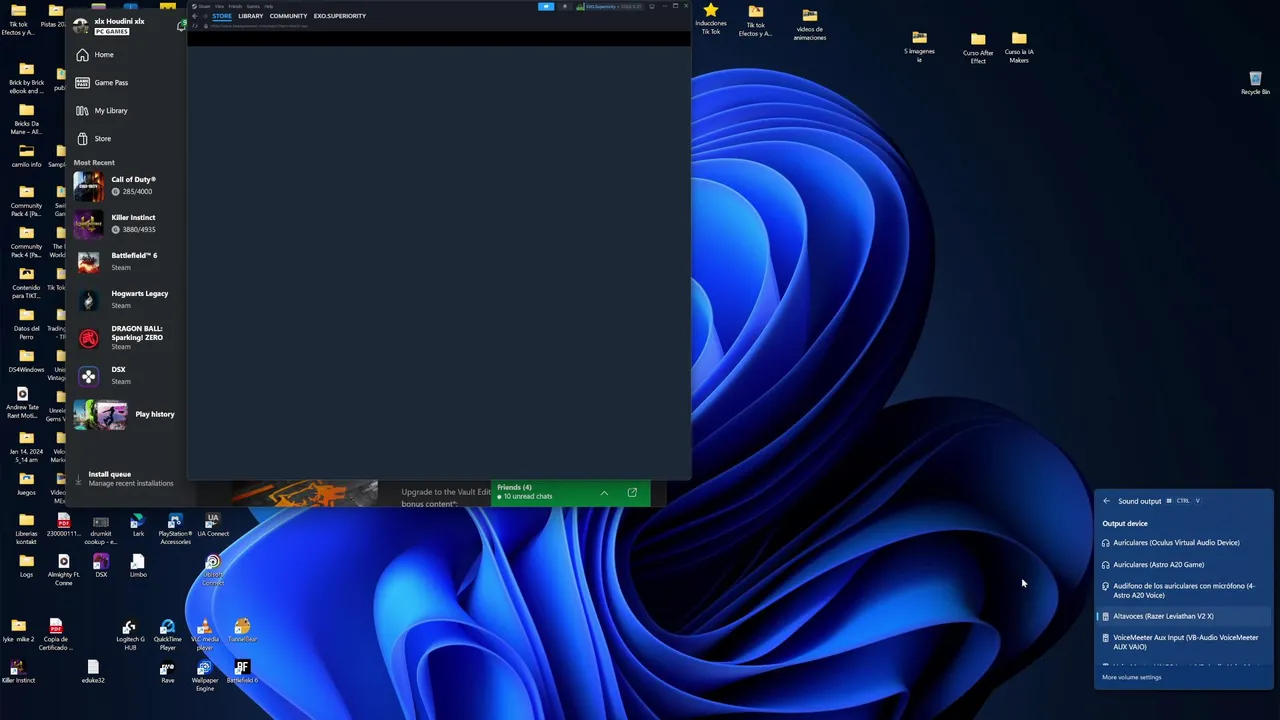
Task: Select Battlefield 6 desktop shortcut
Action: pos(242,672)
